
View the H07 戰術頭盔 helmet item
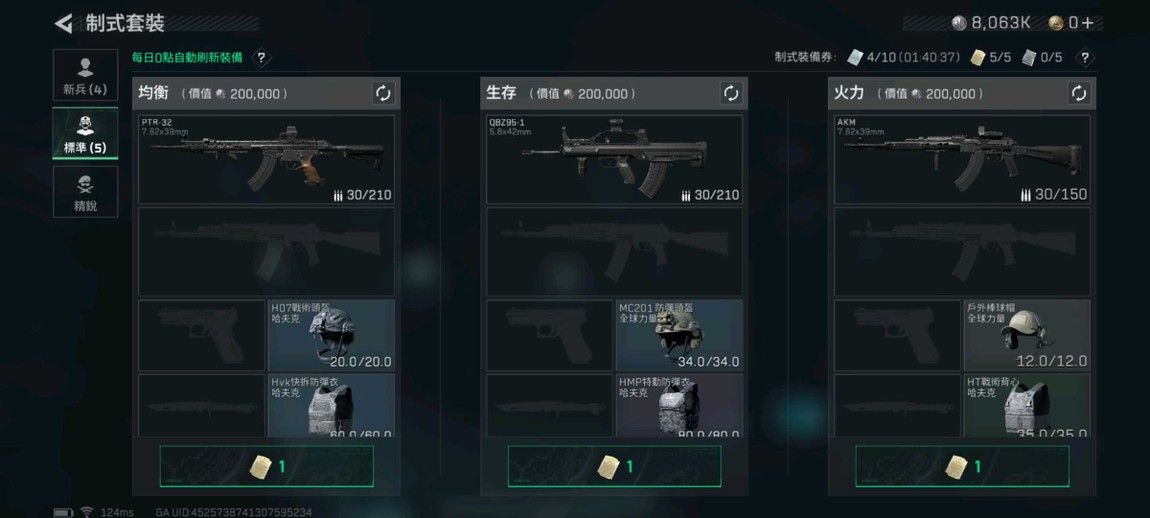click(x=332, y=335)
